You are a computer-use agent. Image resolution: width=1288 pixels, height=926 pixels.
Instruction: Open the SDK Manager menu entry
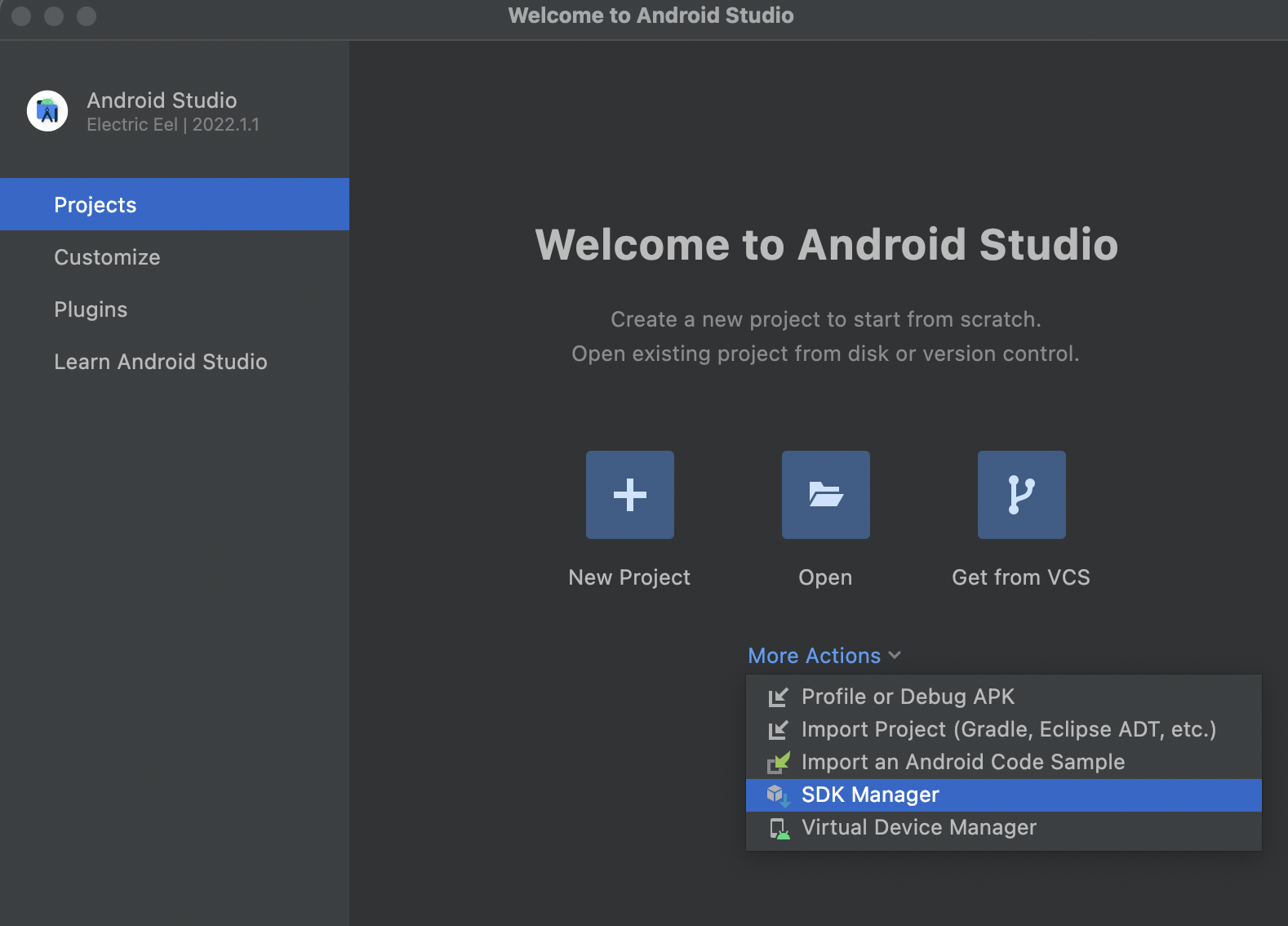(1004, 795)
